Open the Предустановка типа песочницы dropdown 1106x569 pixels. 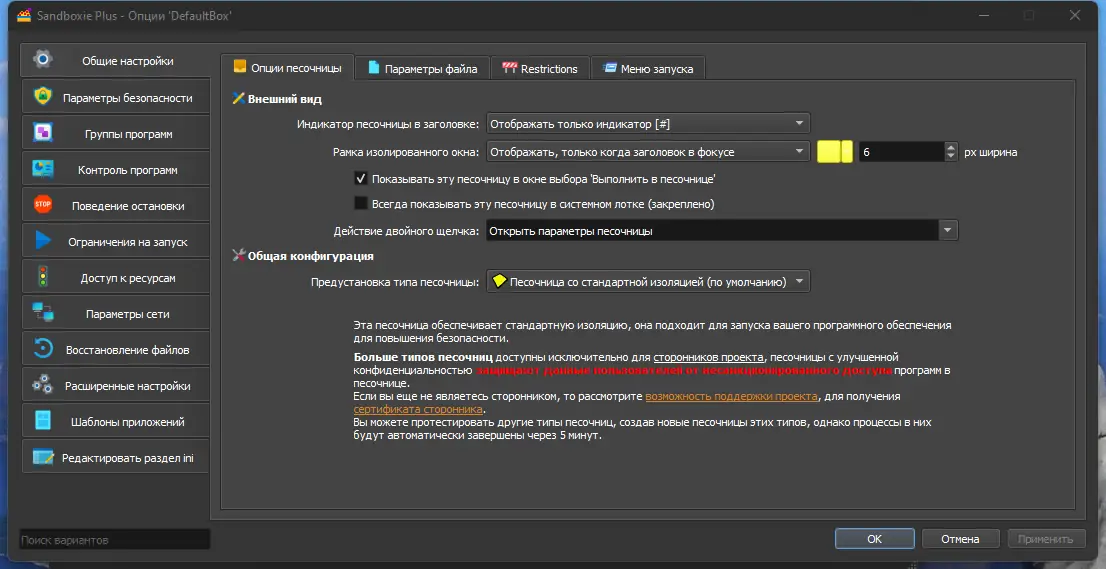[x=648, y=281]
